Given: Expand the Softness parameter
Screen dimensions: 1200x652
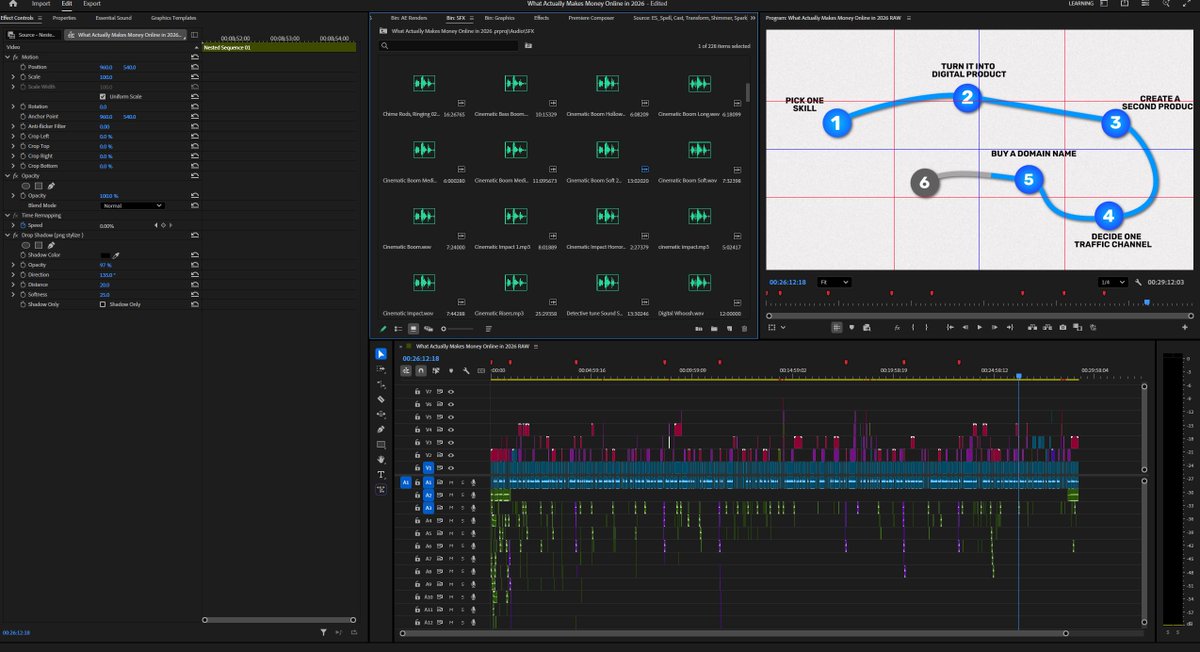Looking at the screenshot, I should coord(13,294).
